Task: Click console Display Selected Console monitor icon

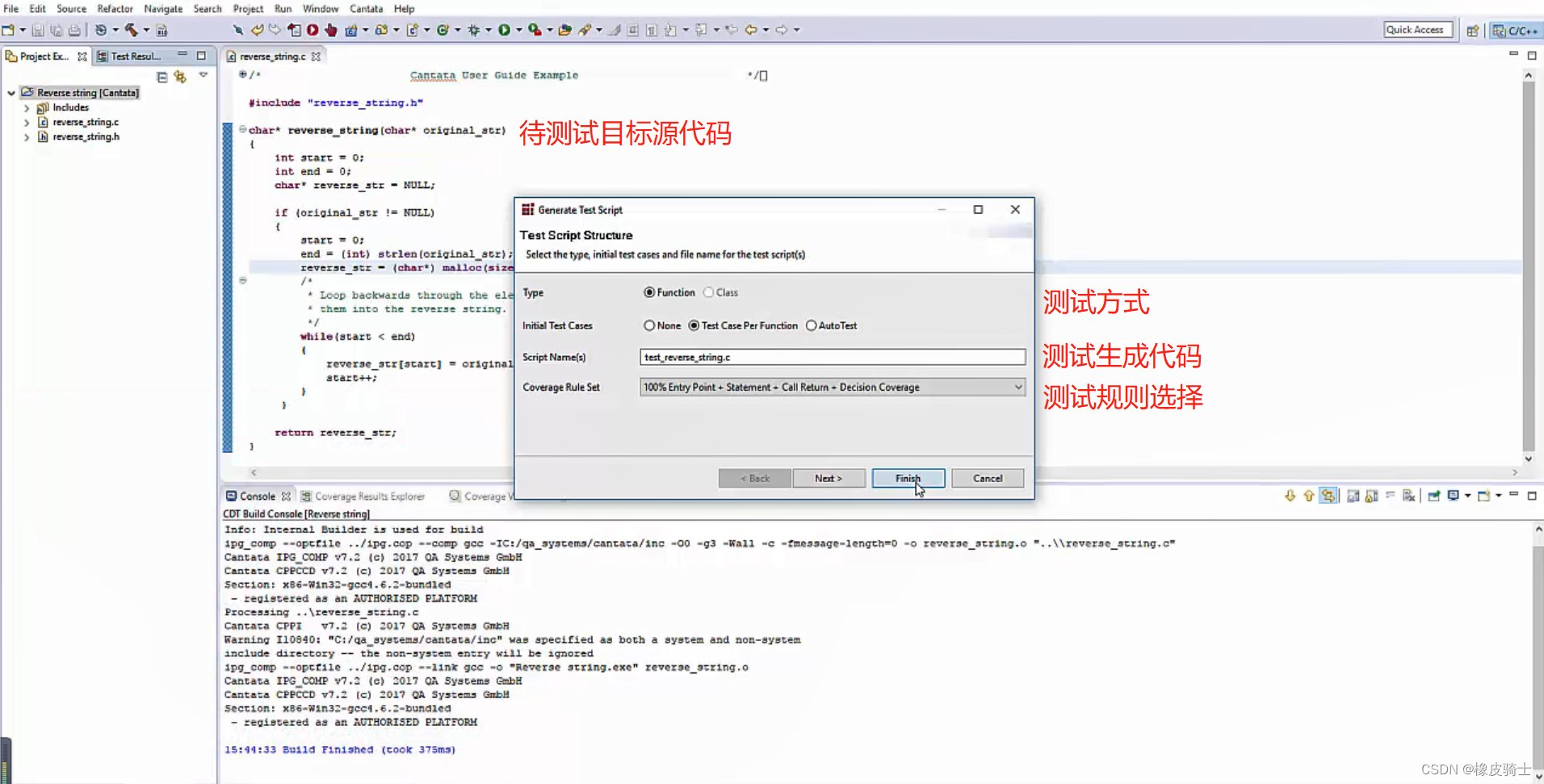Action: [x=1454, y=496]
